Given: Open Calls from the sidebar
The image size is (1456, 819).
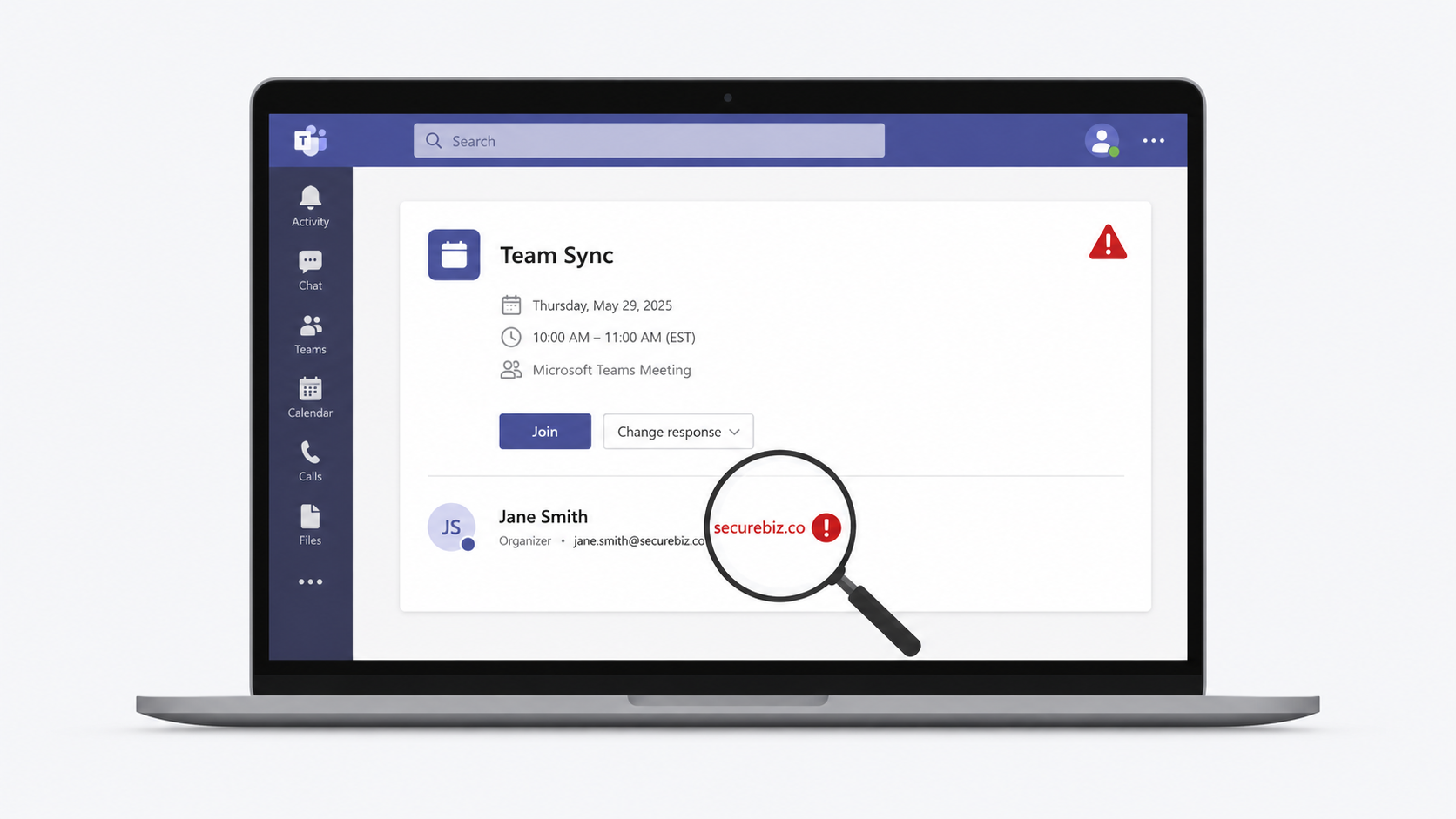Looking at the screenshot, I should (x=310, y=461).
